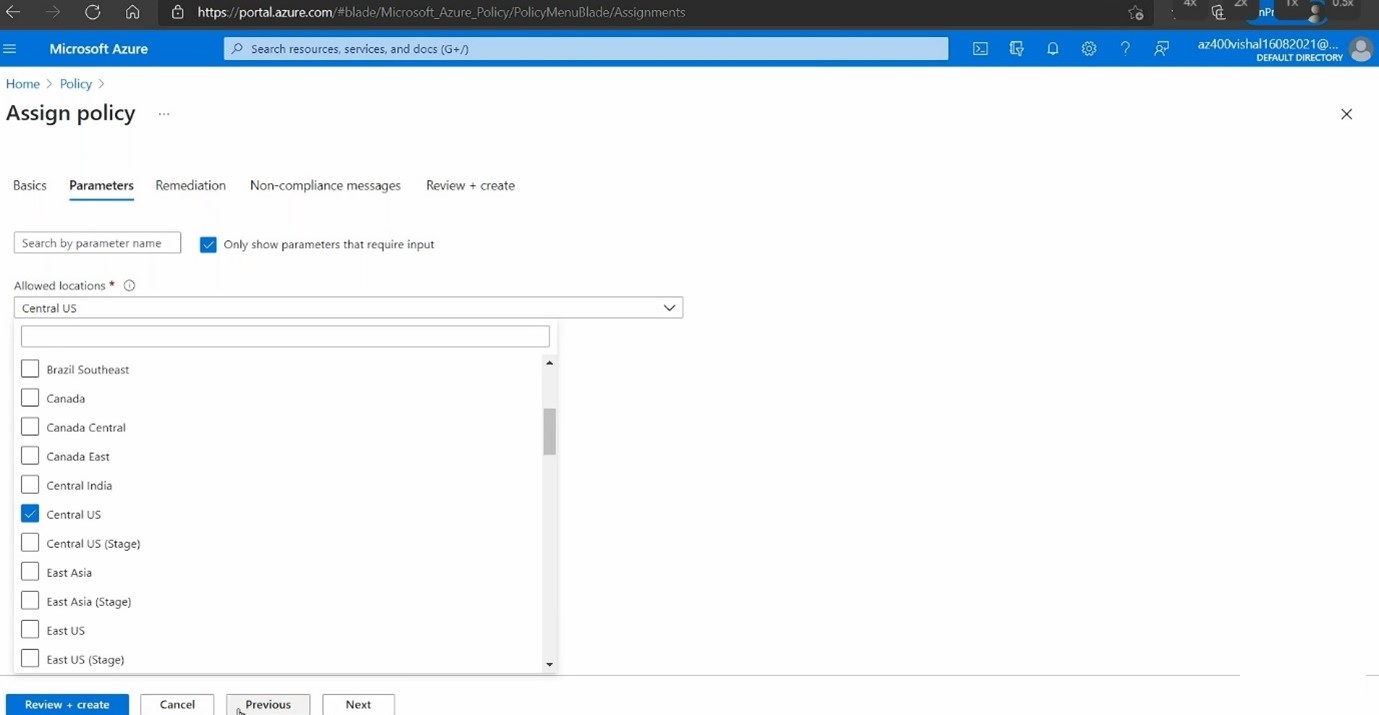Launch Cloud Shell from the top bar
1379x715 pixels.
click(980, 49)
